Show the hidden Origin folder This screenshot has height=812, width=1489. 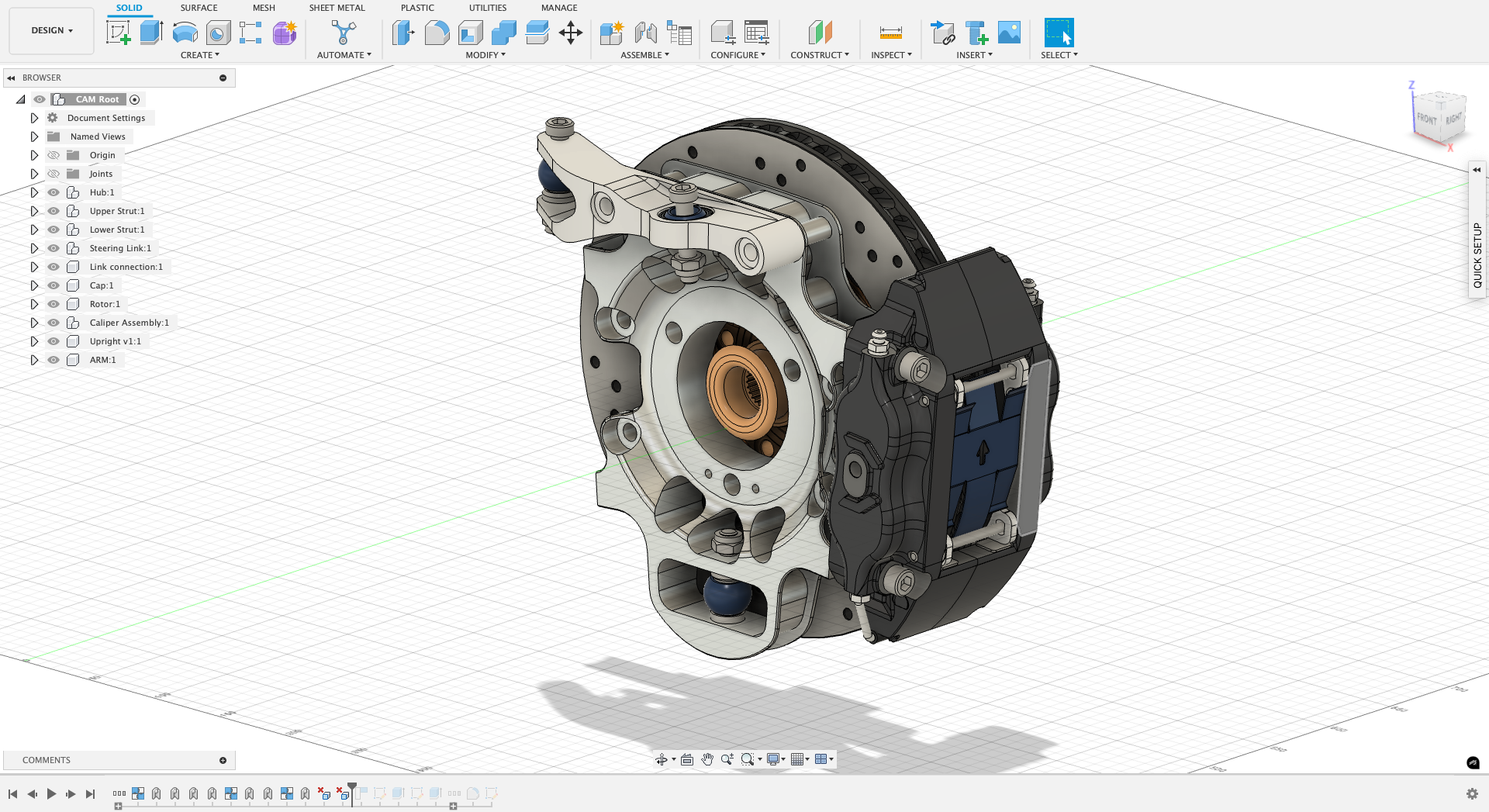click(54, 155)
